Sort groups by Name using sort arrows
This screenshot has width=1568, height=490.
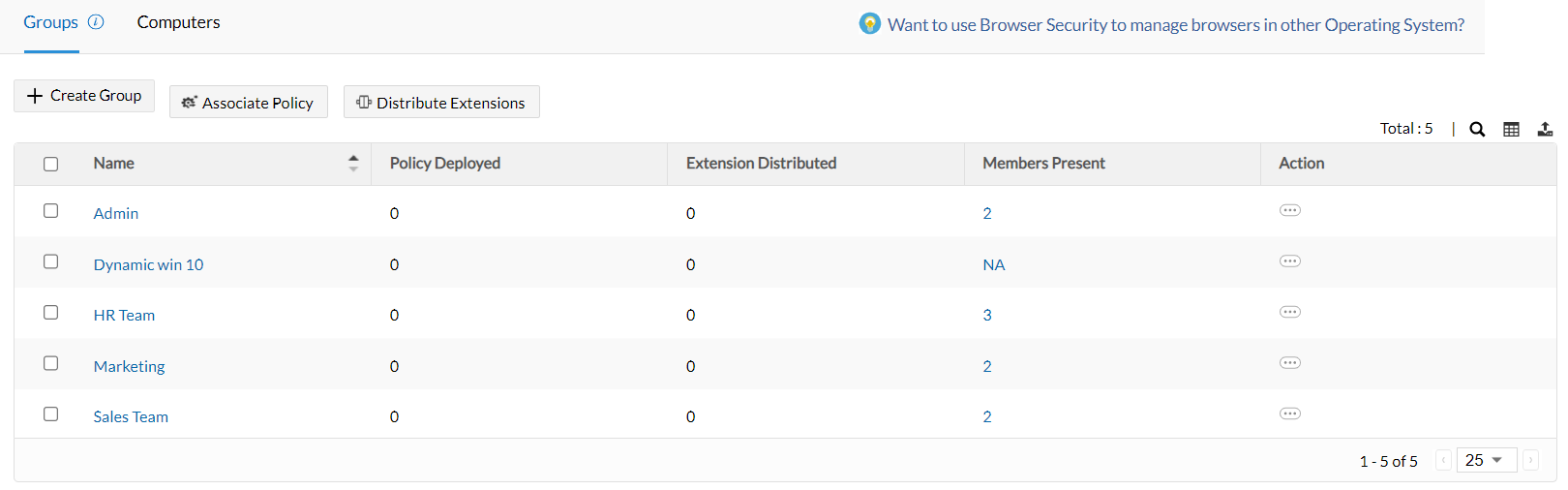(353, 164)
